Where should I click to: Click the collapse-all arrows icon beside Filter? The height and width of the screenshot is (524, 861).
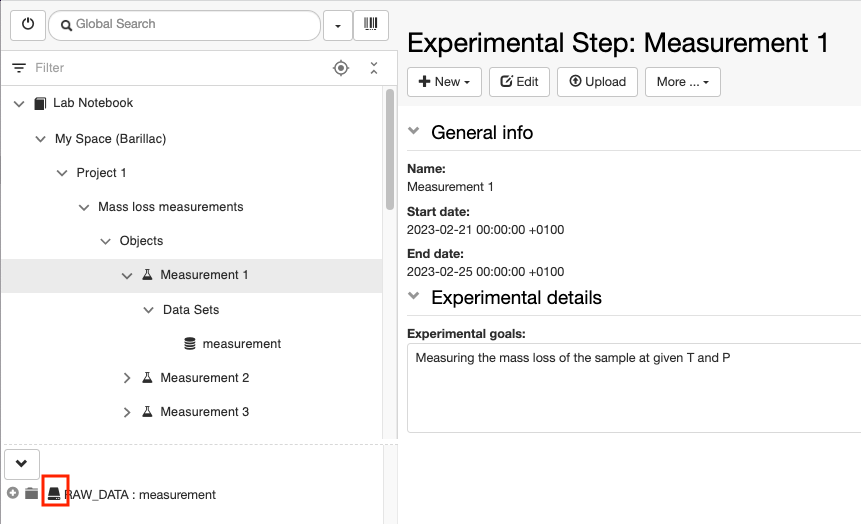point(374,68)
